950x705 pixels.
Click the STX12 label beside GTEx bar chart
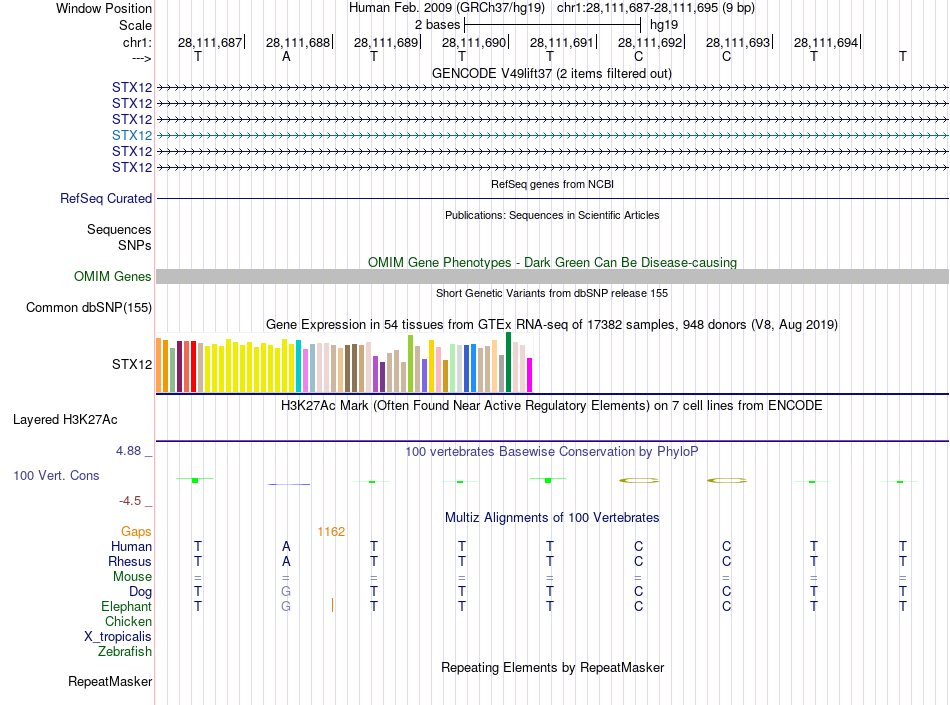132,364
